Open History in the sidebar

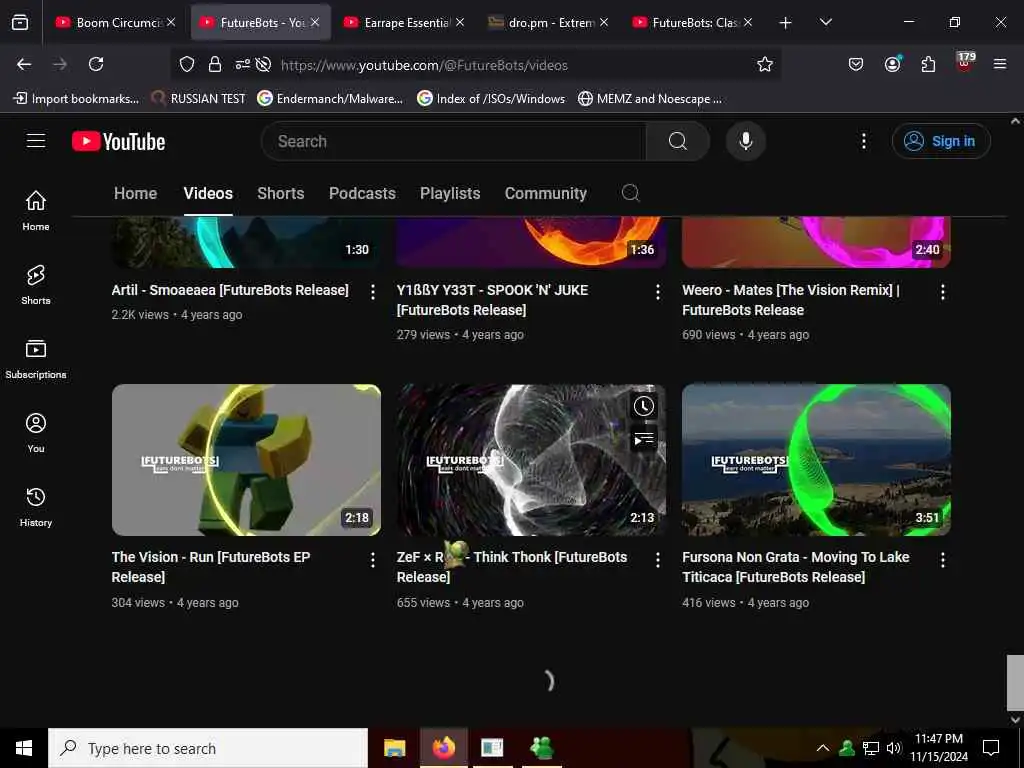tap(36, 507)
